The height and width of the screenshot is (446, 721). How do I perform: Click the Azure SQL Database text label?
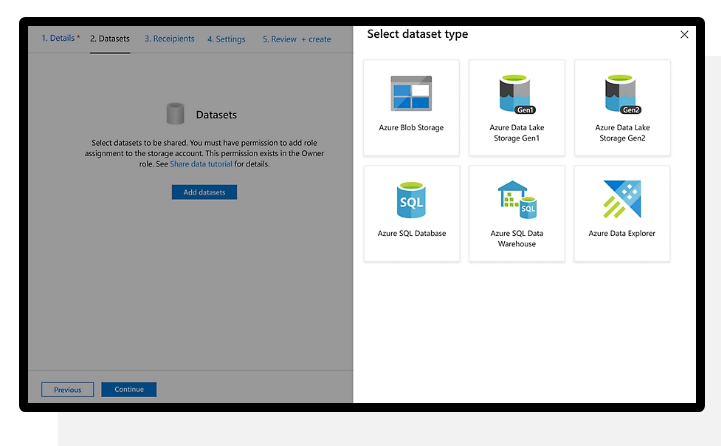click(411, 234)
